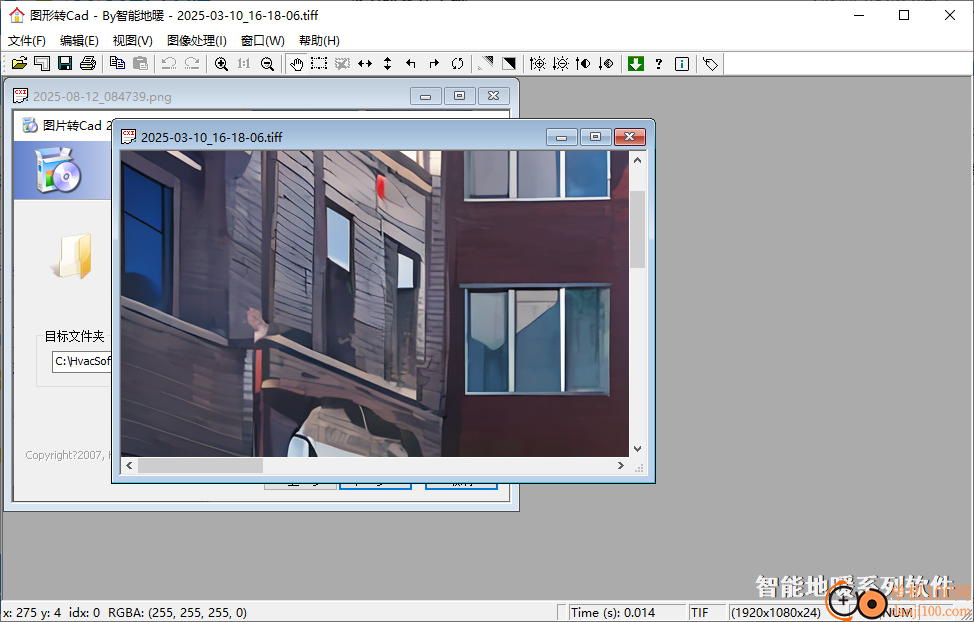
Task: Click the 目标文件夹 label
Action: pos(75,336)
